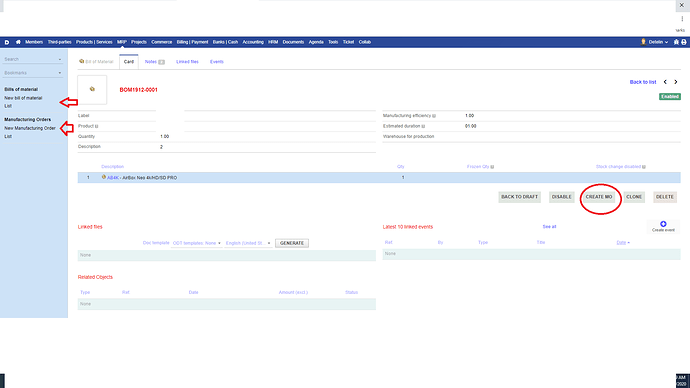Click the CREATE MO button
690x388 pixels.
599,197
